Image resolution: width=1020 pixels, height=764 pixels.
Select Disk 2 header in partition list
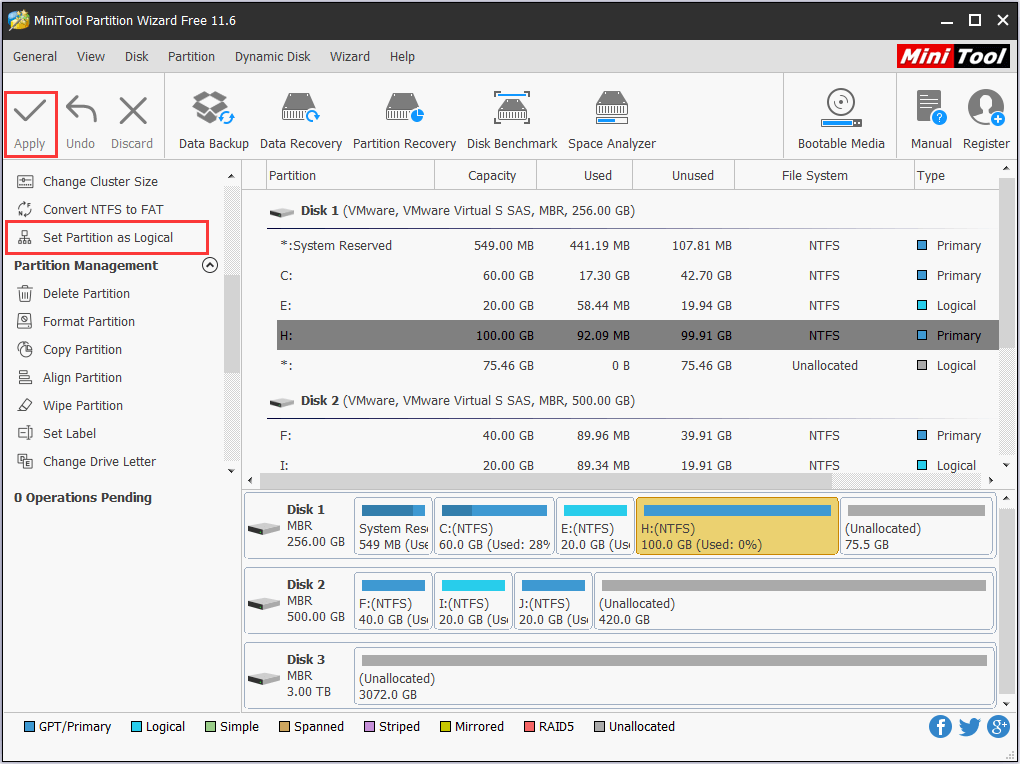[x=452, y=401]
